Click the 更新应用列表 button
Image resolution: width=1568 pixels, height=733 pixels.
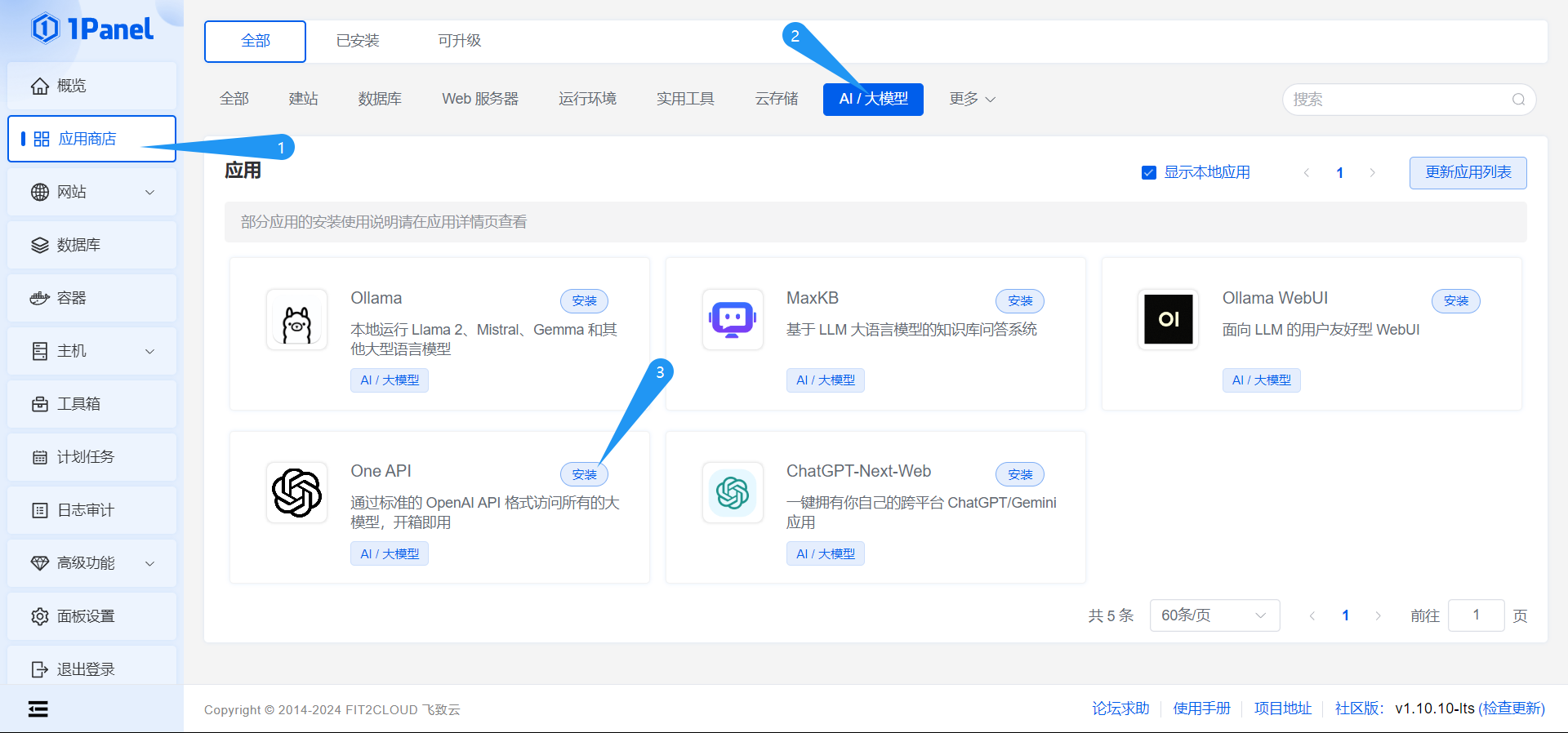(x=1468, y=172)
